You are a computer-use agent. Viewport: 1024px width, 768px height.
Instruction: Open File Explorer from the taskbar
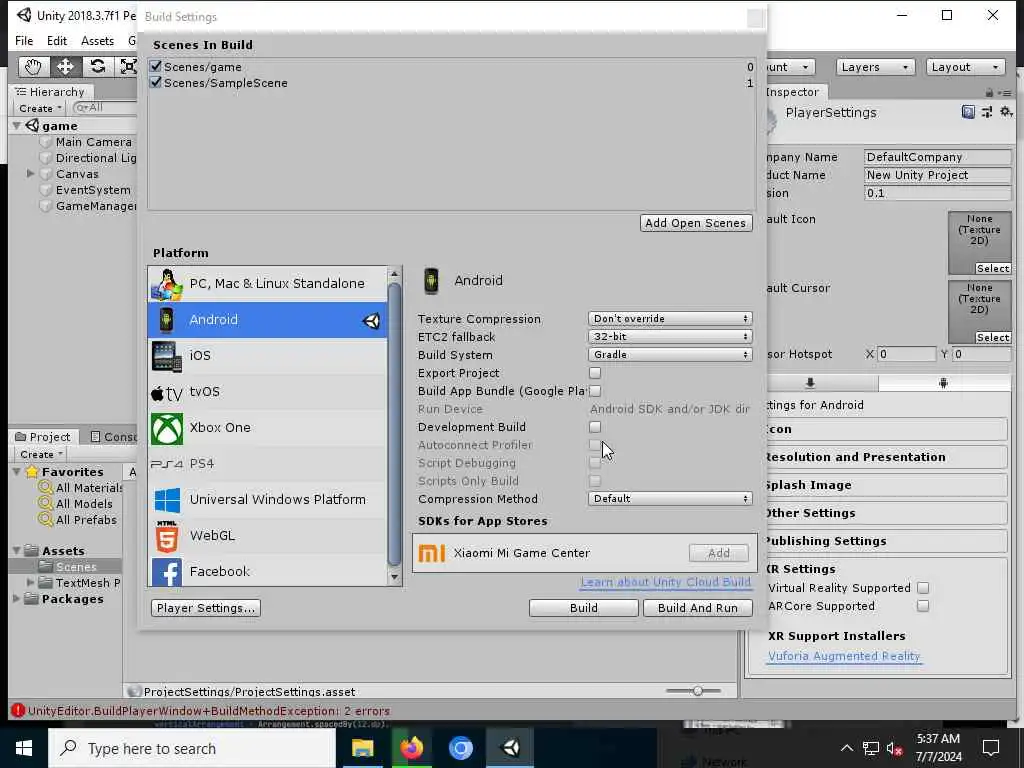[362, 748]
